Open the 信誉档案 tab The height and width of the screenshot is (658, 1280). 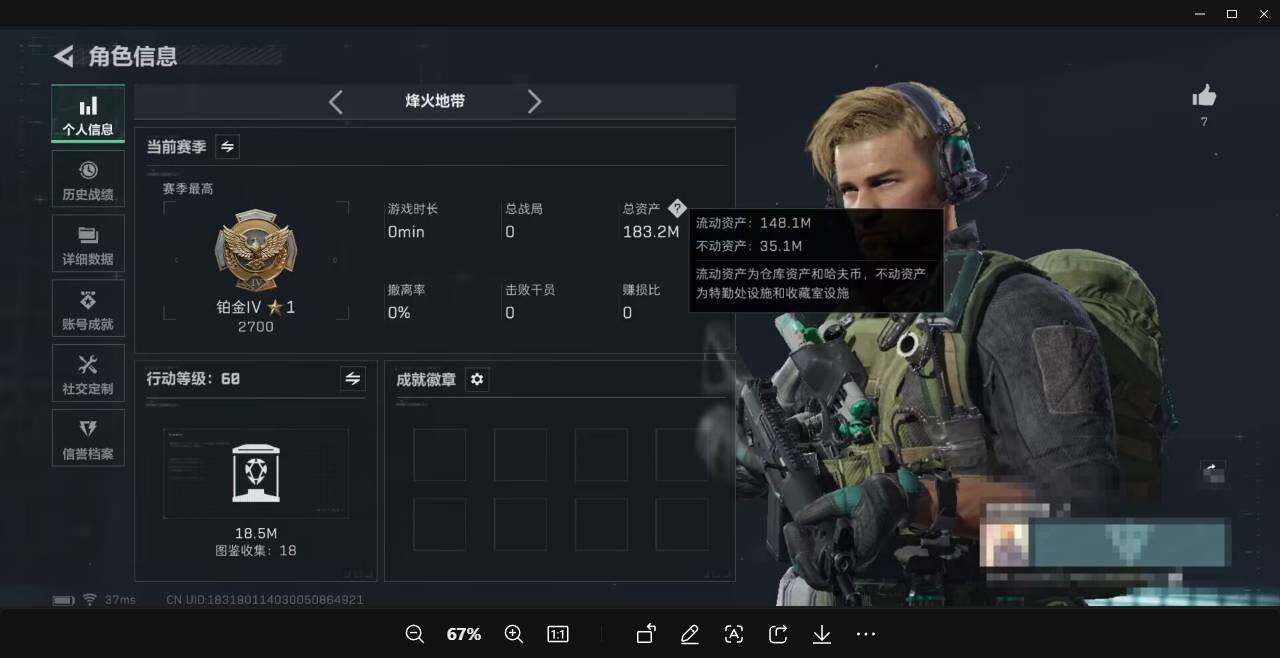(88, 438)
